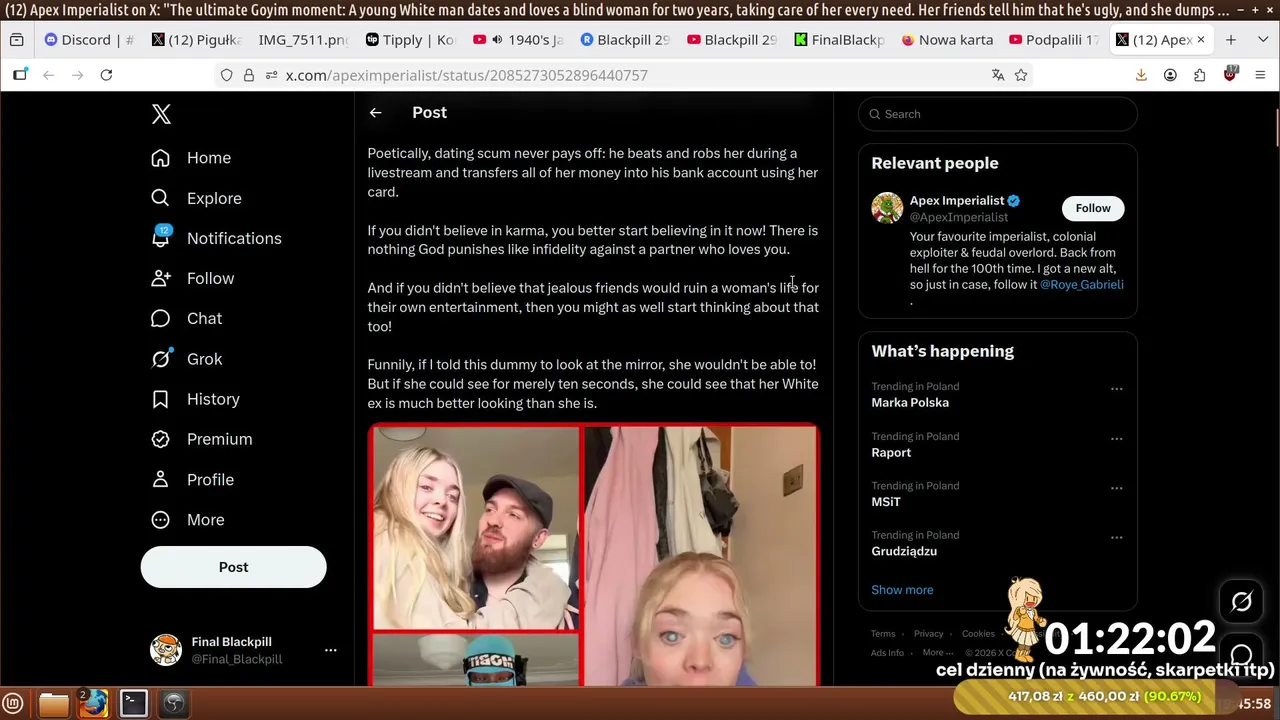
Task: Go back with the browser back arrow
Action: point(48,75)
